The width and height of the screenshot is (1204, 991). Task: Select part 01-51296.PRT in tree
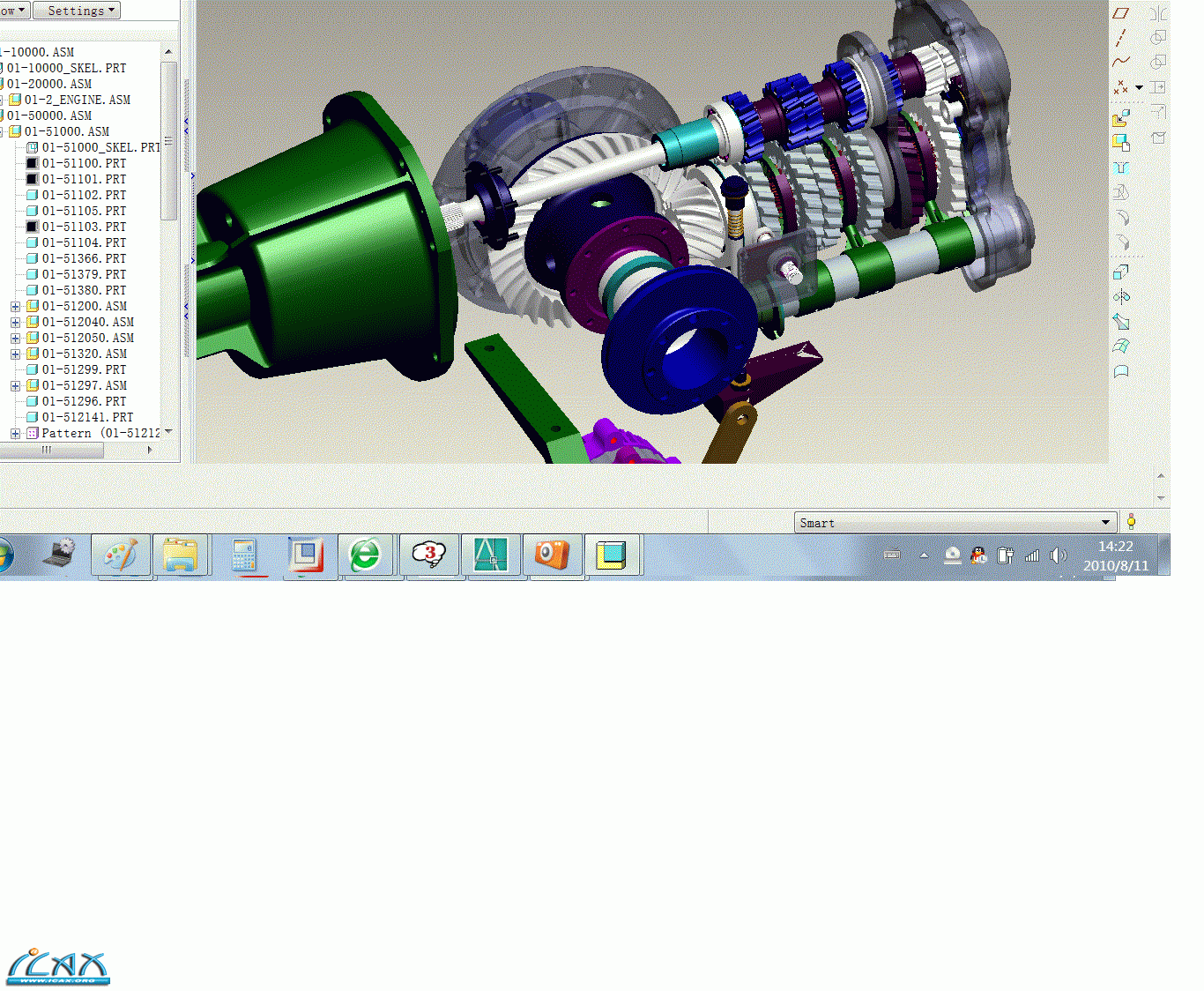84,401
